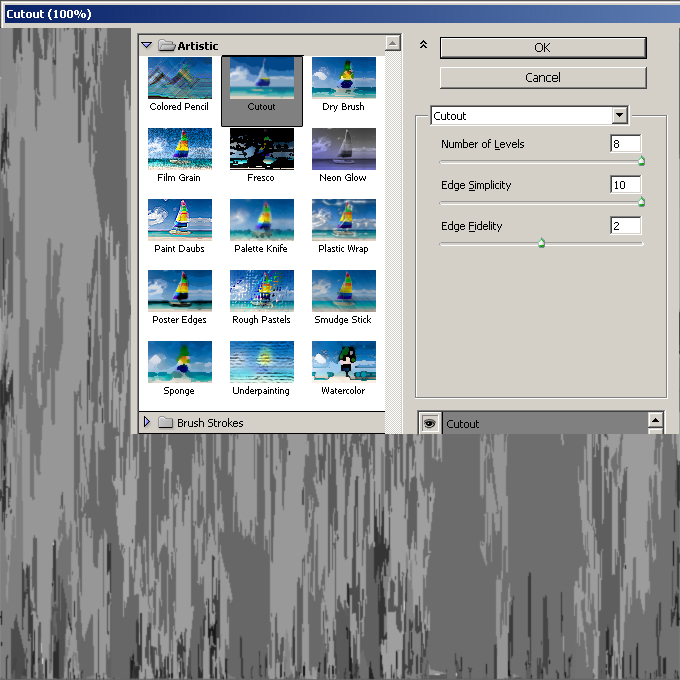Screen dimensions: 680x680
Task: Click the Edge Fidelity slider handle
Action: pos(542,242)
